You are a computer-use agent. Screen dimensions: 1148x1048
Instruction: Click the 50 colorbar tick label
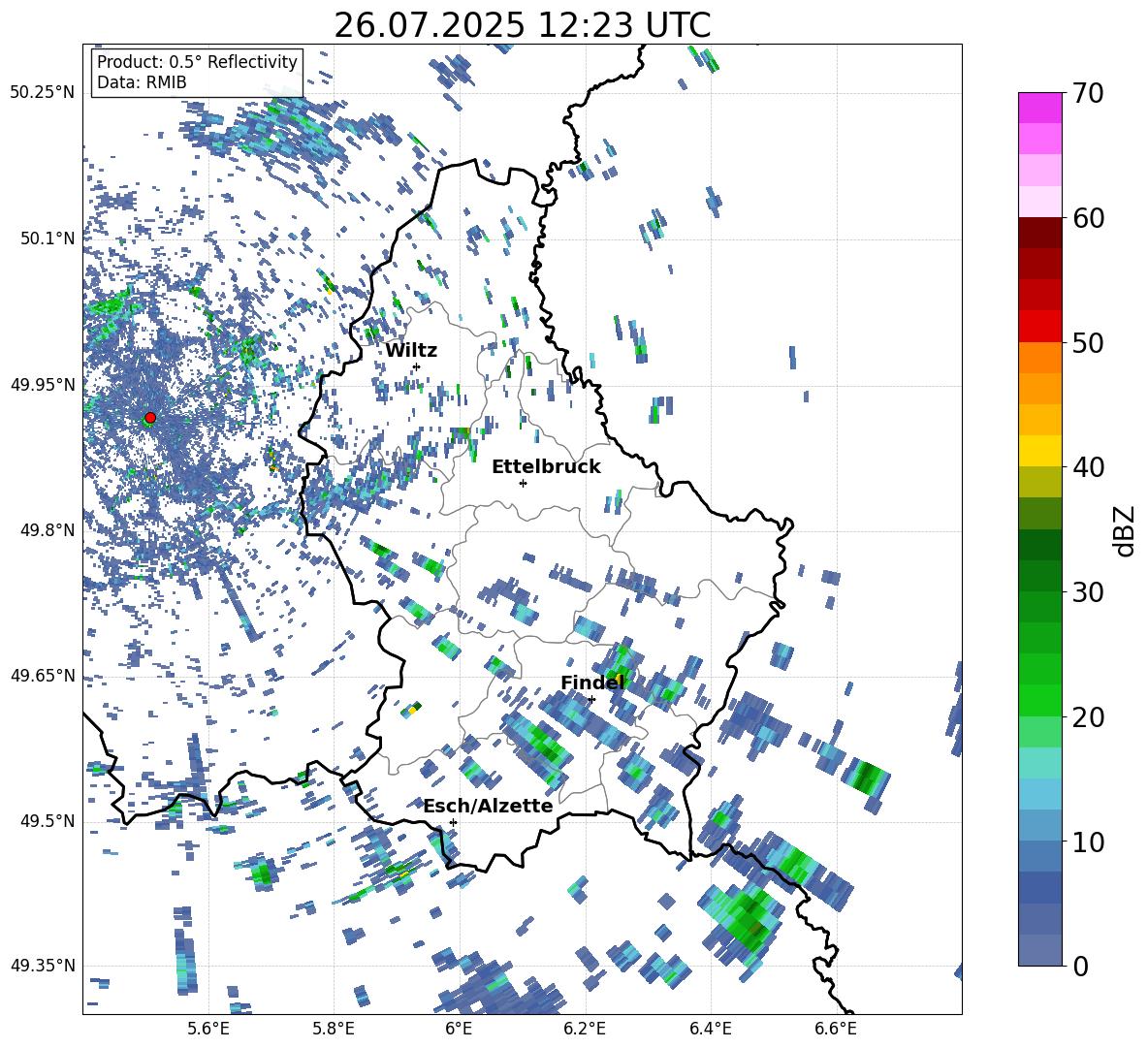click(1088, 343)
